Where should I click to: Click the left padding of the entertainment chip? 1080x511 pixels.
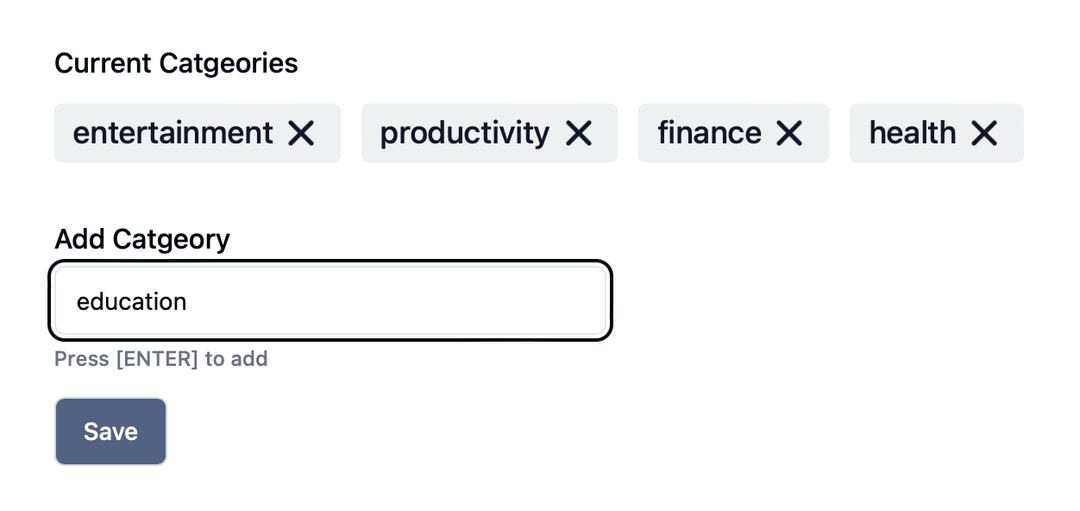[62, 133]
